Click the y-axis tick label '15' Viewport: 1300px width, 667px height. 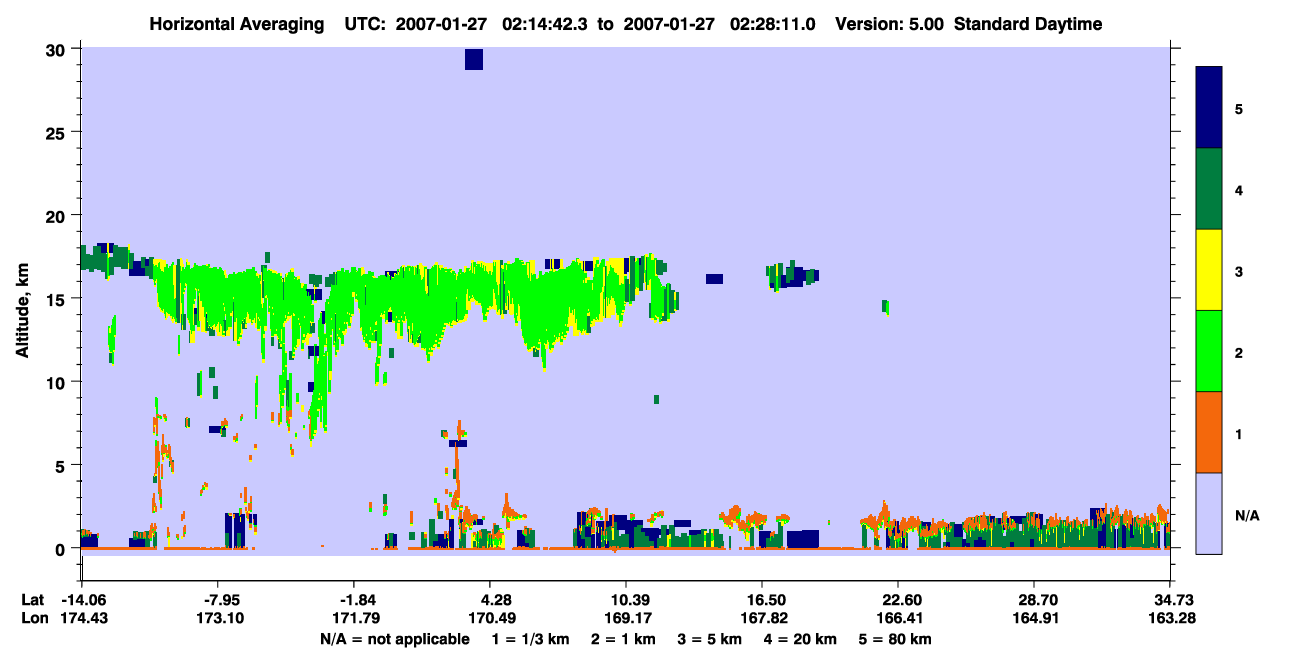[57, 299]
